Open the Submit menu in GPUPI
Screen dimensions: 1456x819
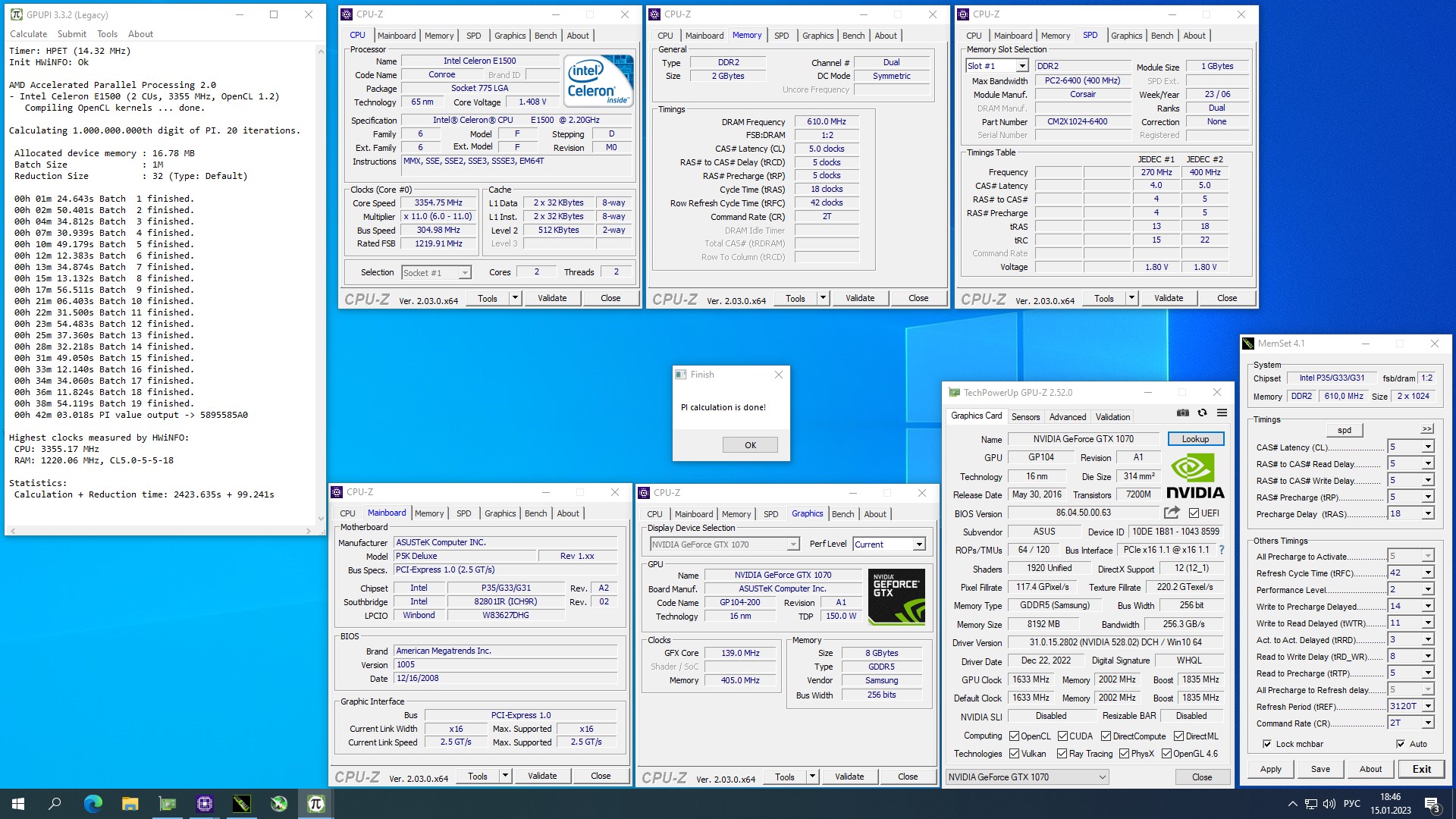click(72, 34)
